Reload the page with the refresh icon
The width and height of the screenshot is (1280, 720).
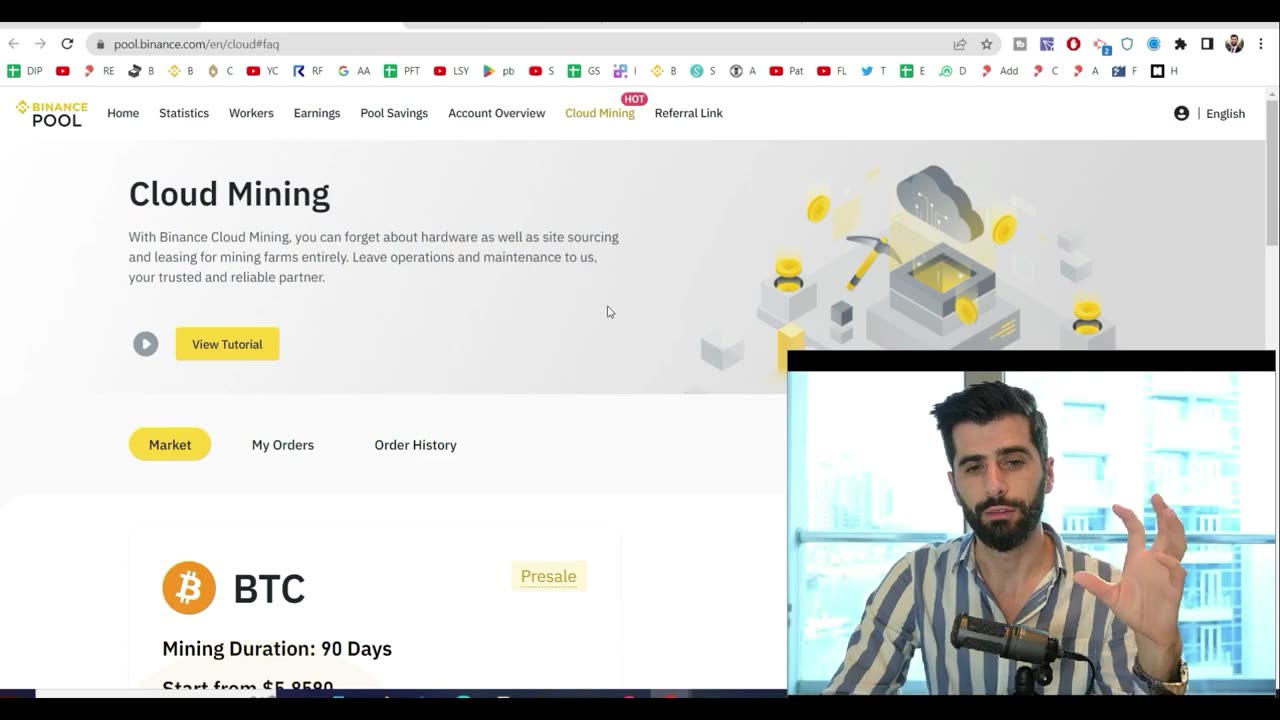[67, 44]
